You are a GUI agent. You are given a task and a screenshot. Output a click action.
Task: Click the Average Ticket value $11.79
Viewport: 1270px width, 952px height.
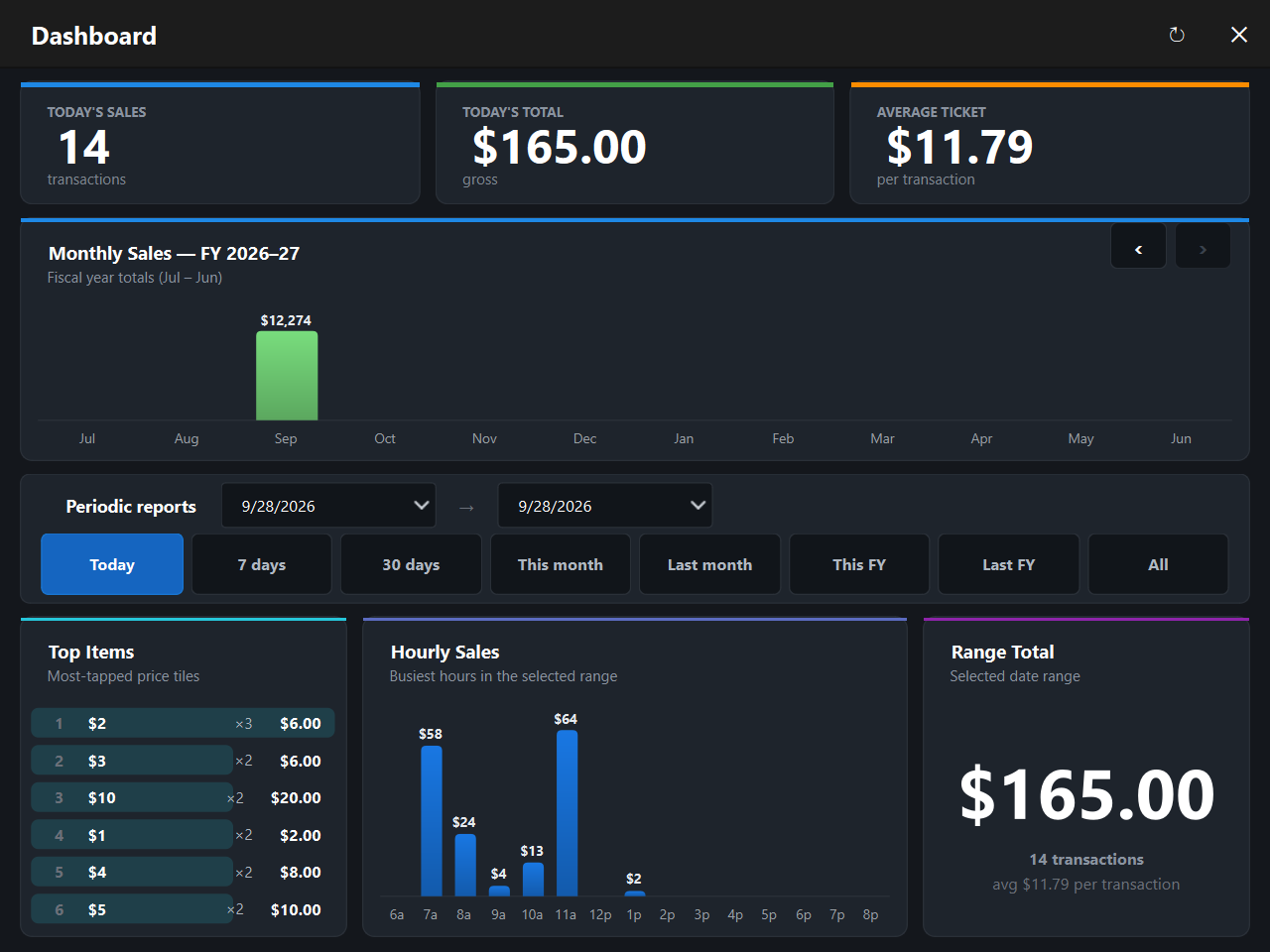[x=959, y=147]
